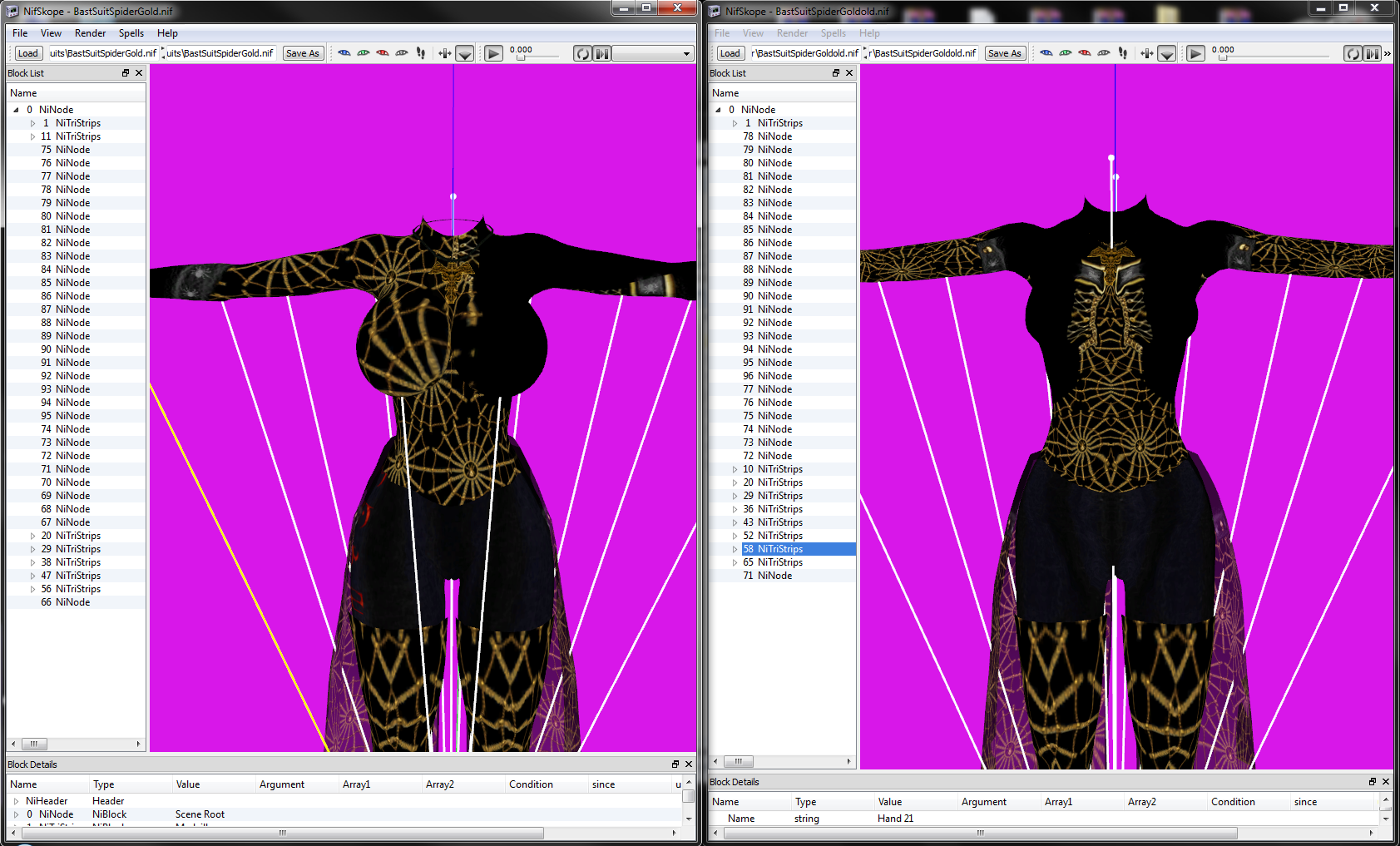Collapse the 0 NiNode root in right list
The width and height of the screenshot is (1400, 846).
click(718, 110)
